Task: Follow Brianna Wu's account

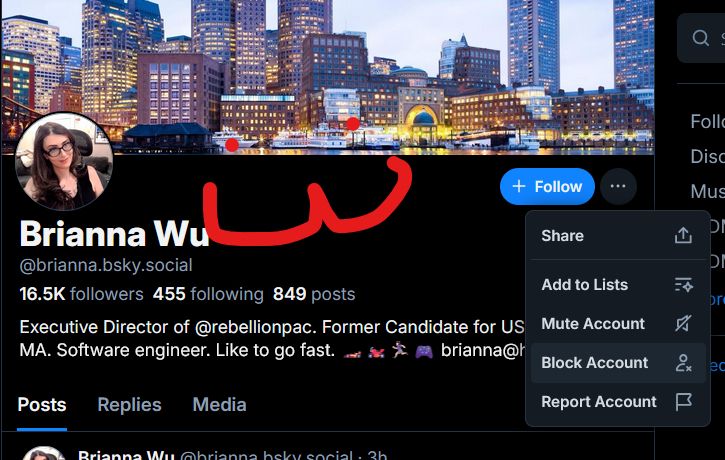Action: pos(547,186)
